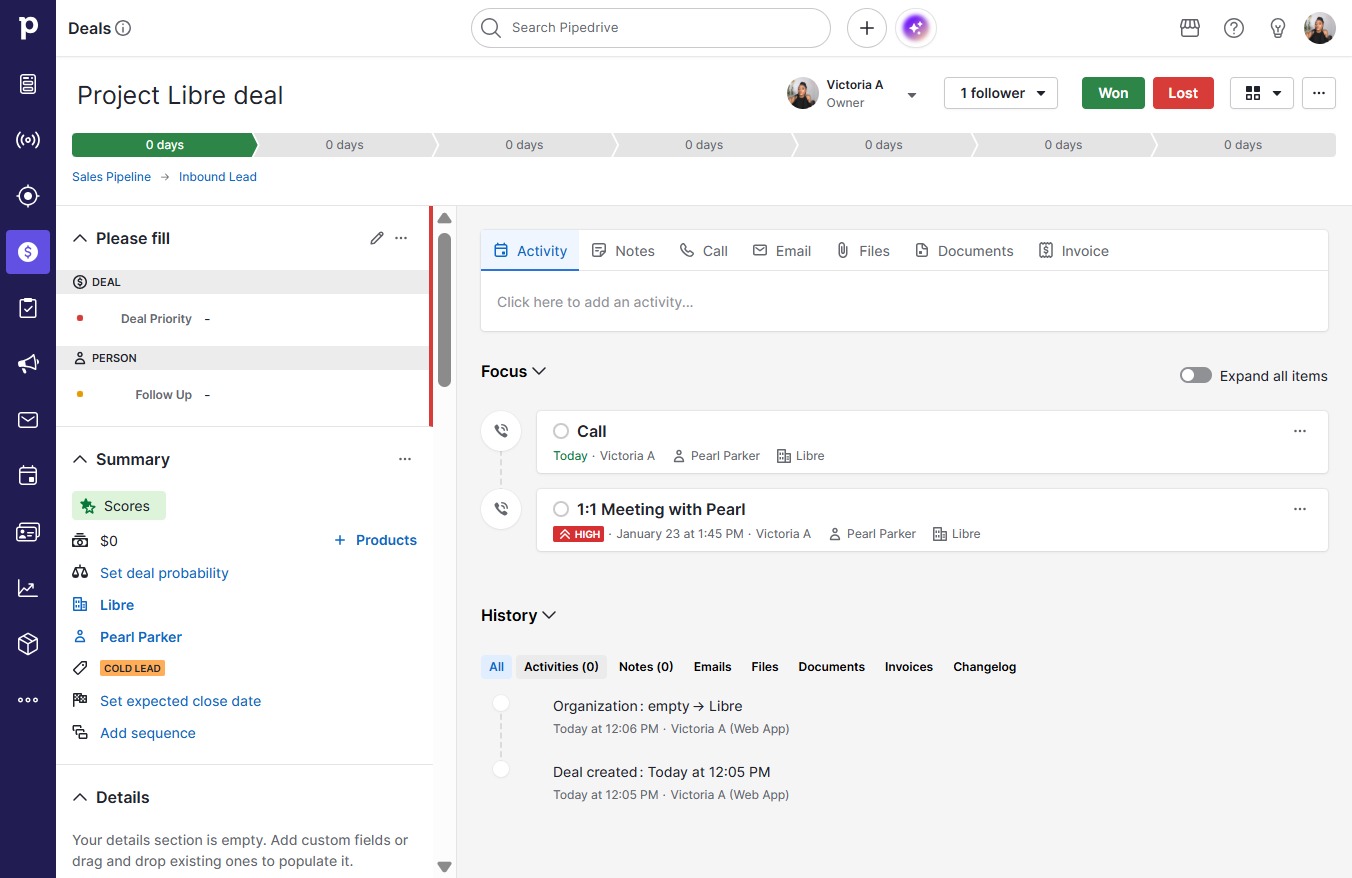Open Mail envelope icon in sidebar

coord(28,420)
